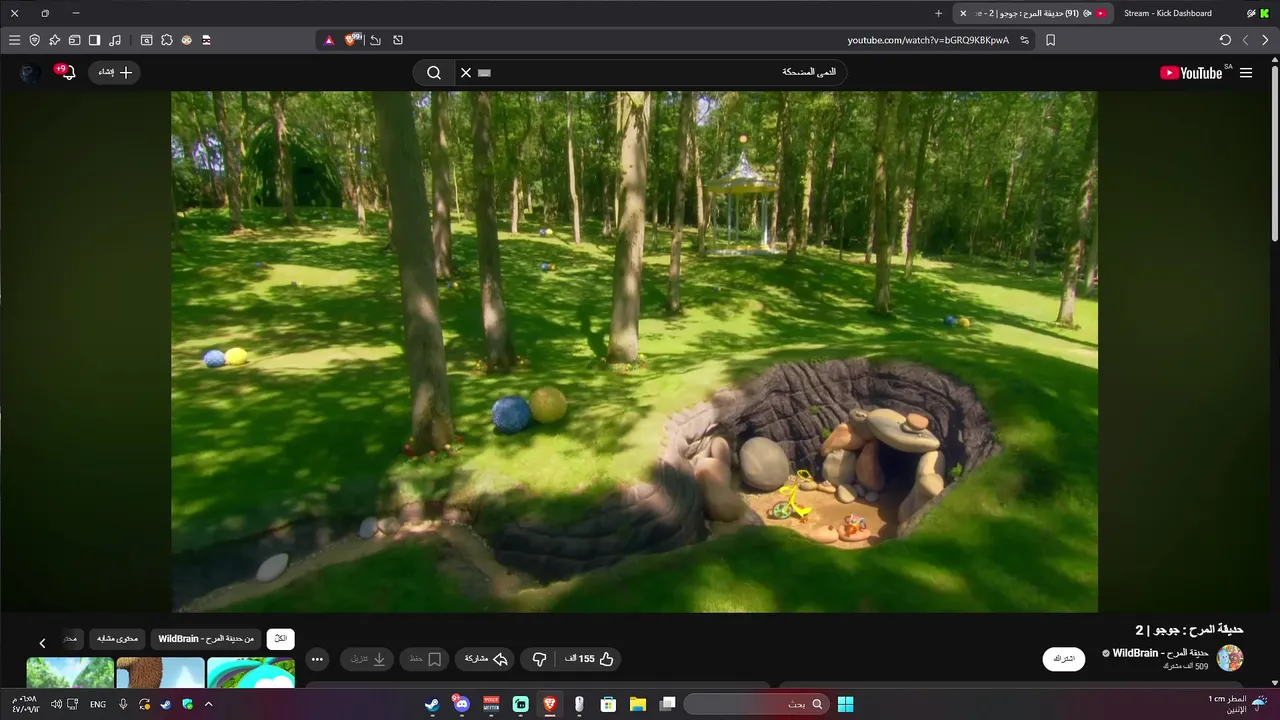Open a new browser tab
This screenshot has width=1280, height=720.
point(938,13)
